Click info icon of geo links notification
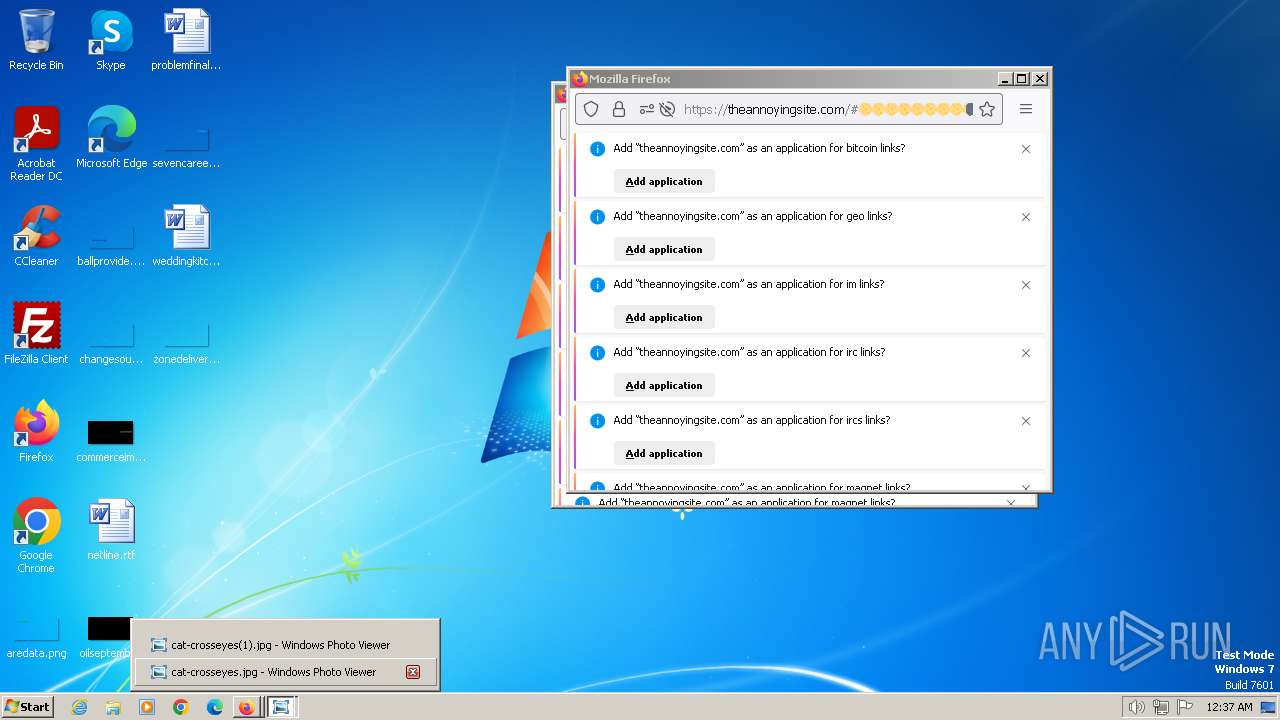The width and height of the screenshot is (1280, 720). pos(597,217)
